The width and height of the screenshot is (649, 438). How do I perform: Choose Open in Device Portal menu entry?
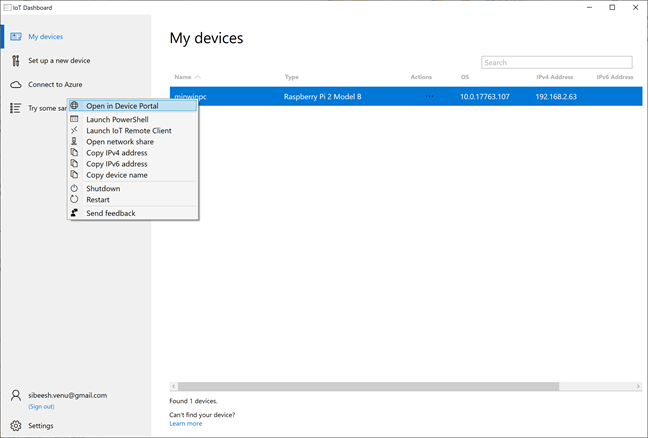[x=132, y=106]
